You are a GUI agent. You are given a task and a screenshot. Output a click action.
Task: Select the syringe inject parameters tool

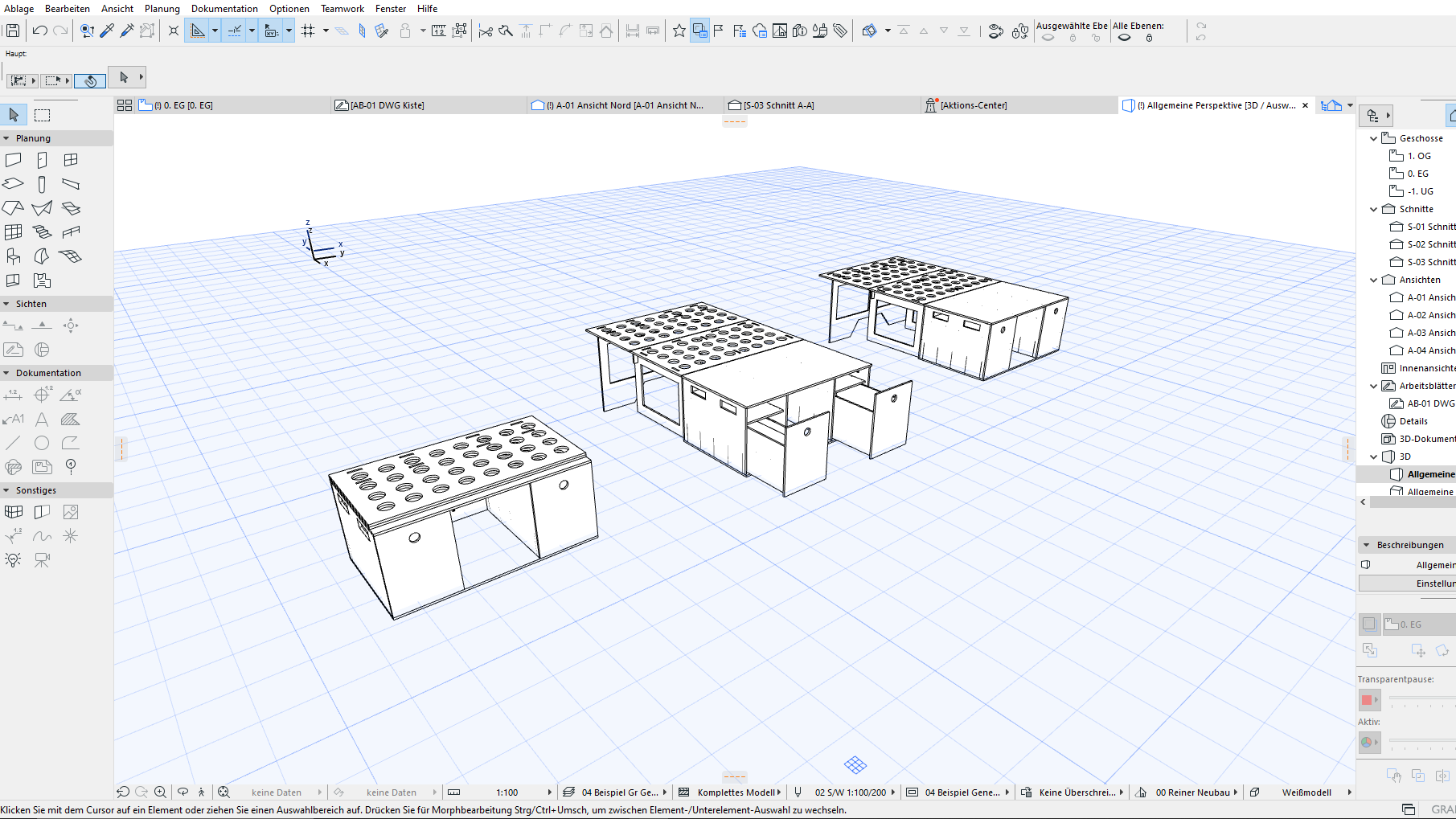127,31
